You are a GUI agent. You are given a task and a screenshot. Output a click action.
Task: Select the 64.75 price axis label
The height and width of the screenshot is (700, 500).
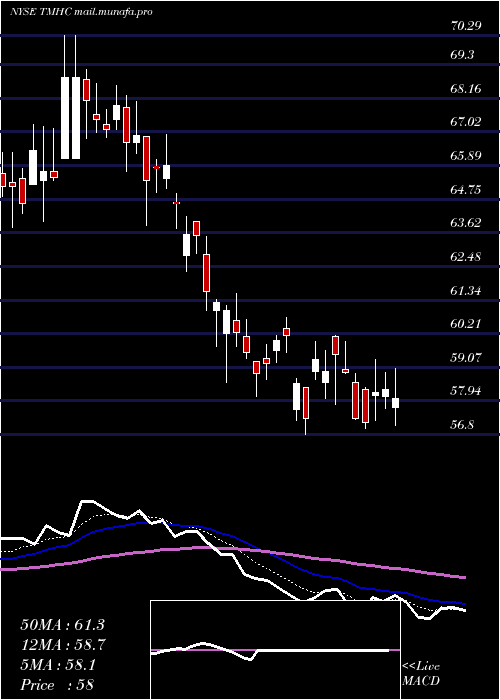466,190
